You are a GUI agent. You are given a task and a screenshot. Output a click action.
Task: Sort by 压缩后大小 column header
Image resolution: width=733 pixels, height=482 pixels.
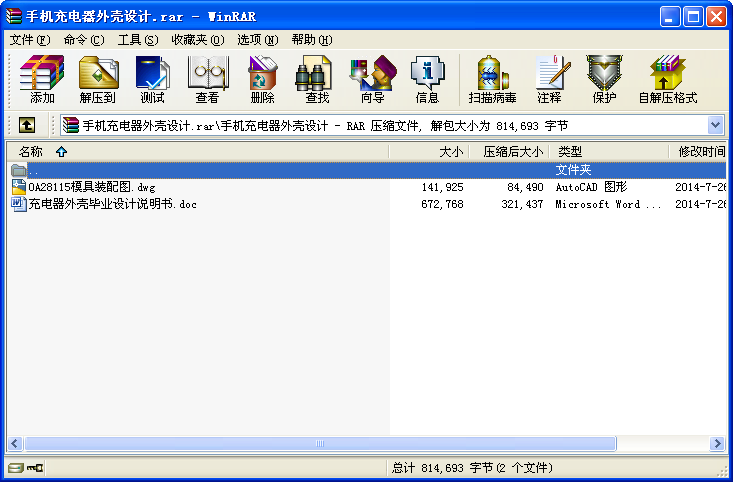tap(509, 151)
